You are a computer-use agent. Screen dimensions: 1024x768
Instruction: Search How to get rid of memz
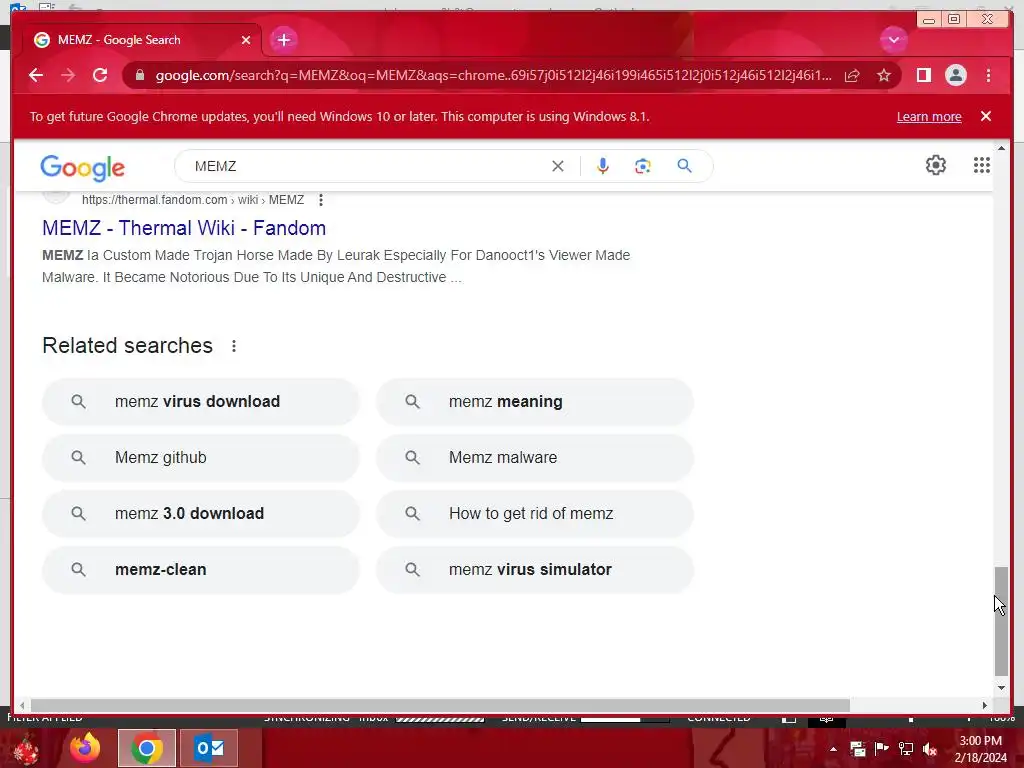(535, 514)
